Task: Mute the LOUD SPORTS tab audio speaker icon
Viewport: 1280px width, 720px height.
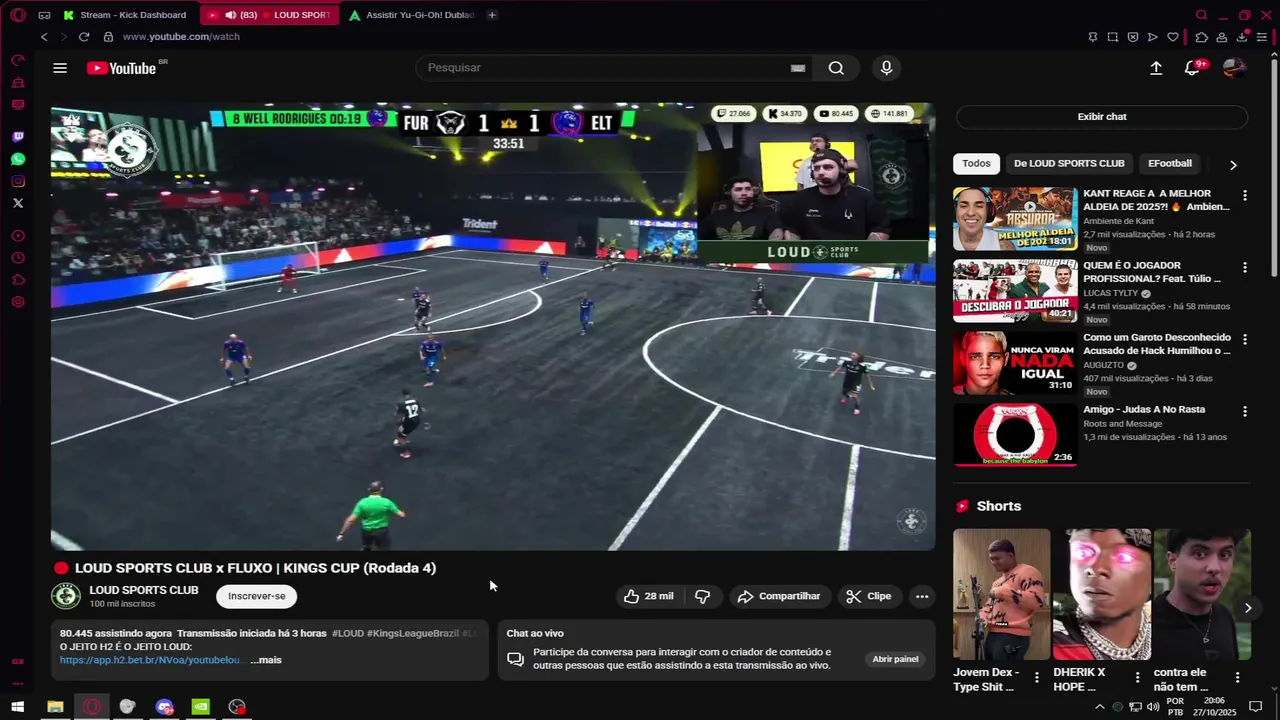Action: click(x=230, y=15)
